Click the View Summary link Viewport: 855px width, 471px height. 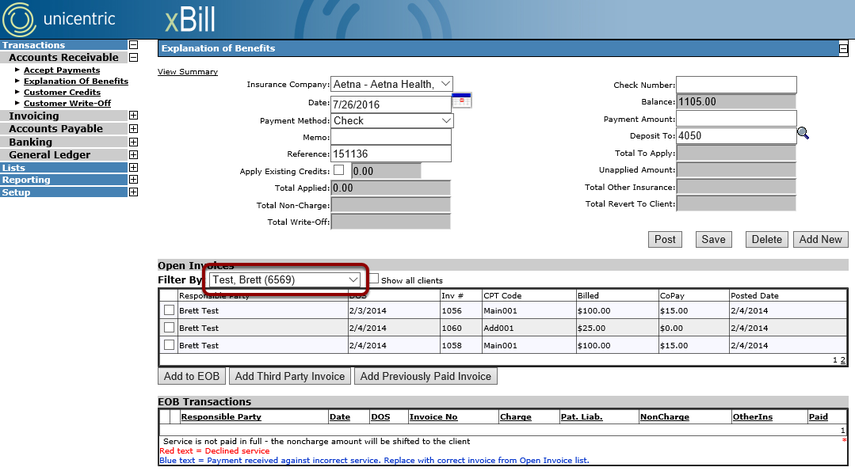[x=188, y=71]
